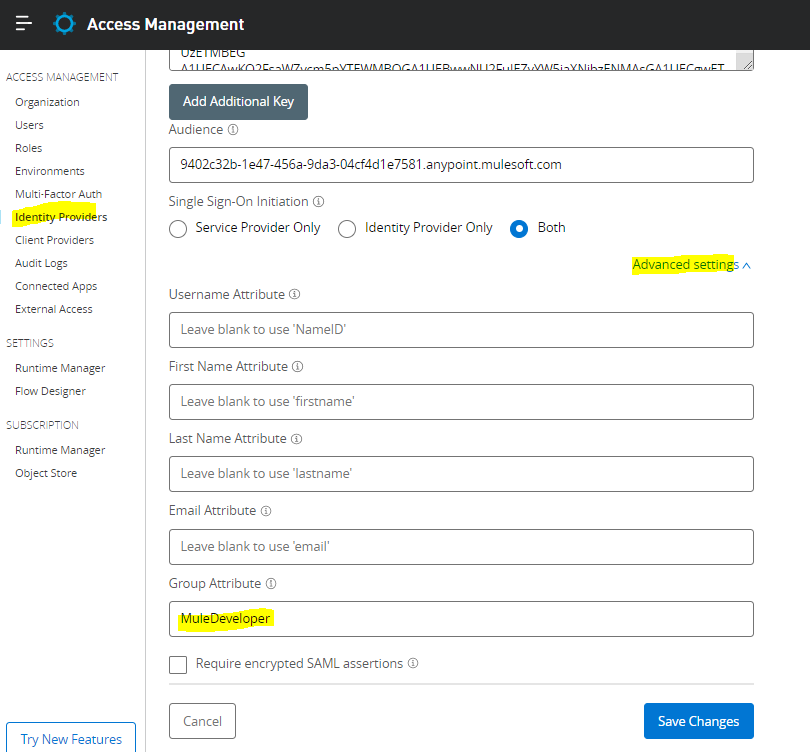The image size is (810, 752).
Task: Click the Access Management gear logo
Action: pyautogui.click(x=65, y=24)
